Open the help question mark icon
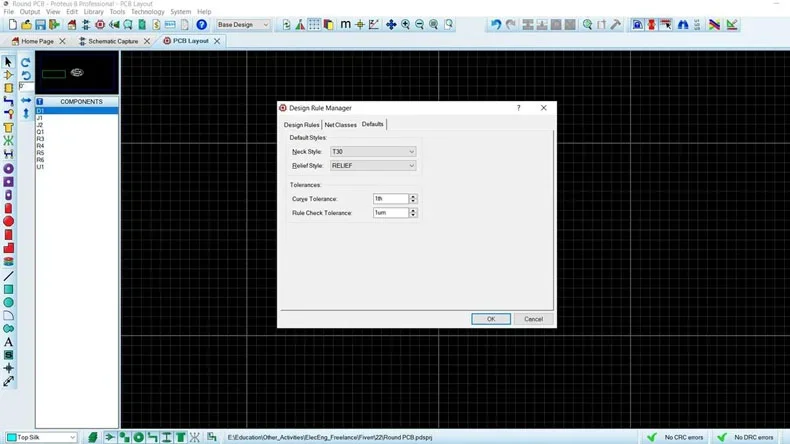This screenshot has width=790, height=444. pyautogui.click(x=202, y=25)
